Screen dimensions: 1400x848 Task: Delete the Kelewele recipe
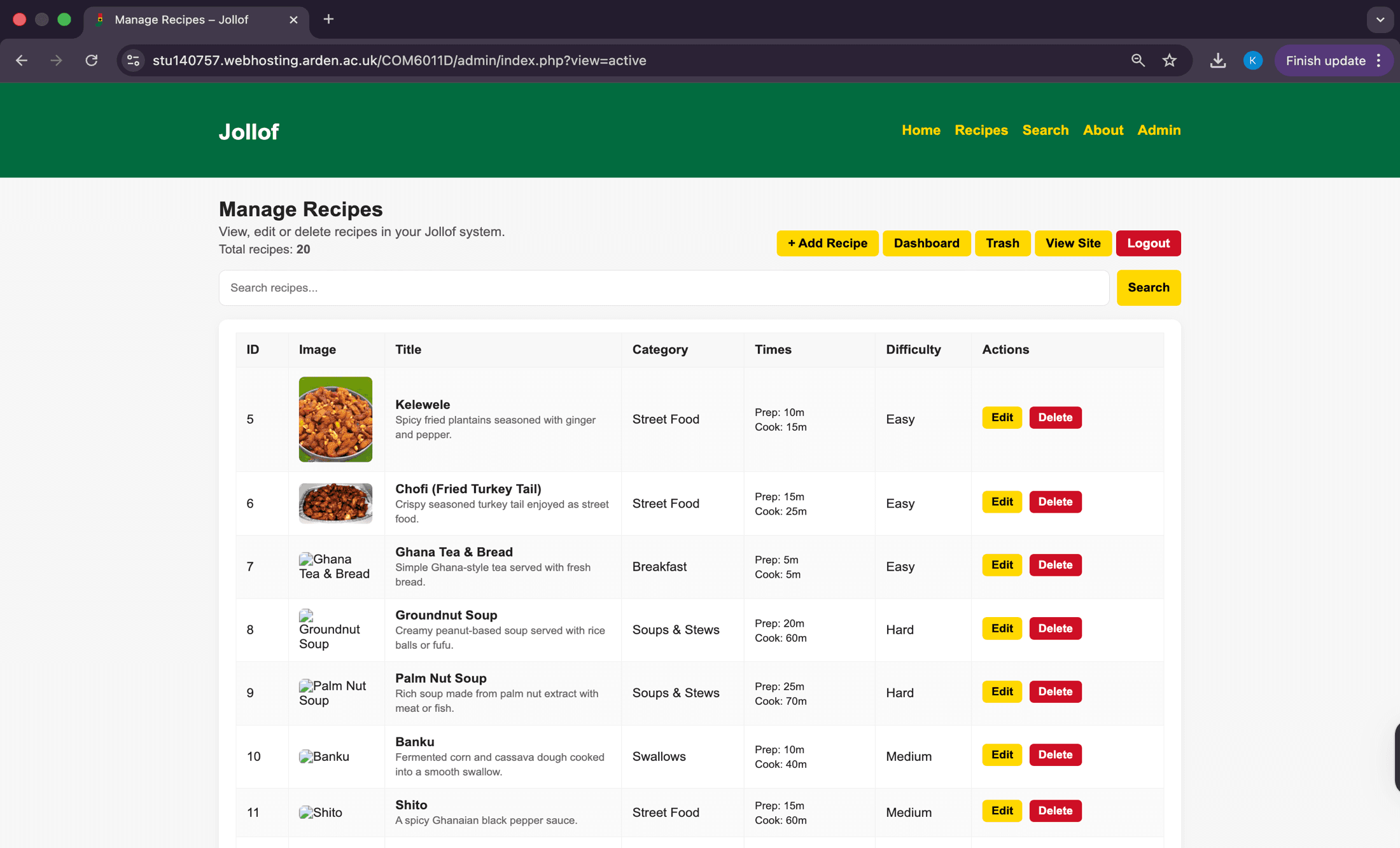[1055, 417]
